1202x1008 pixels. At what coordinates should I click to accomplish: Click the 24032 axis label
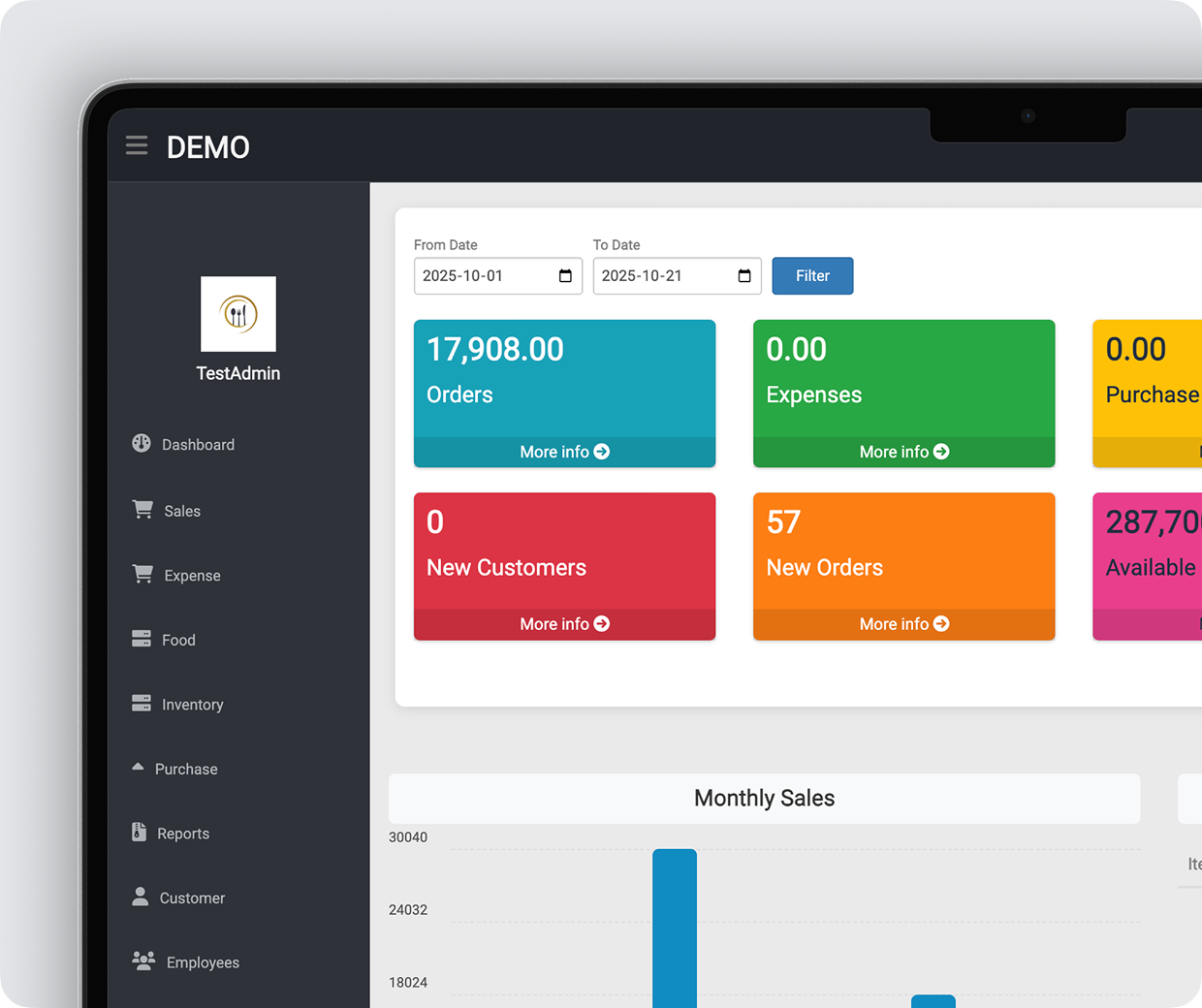(408, 910)
